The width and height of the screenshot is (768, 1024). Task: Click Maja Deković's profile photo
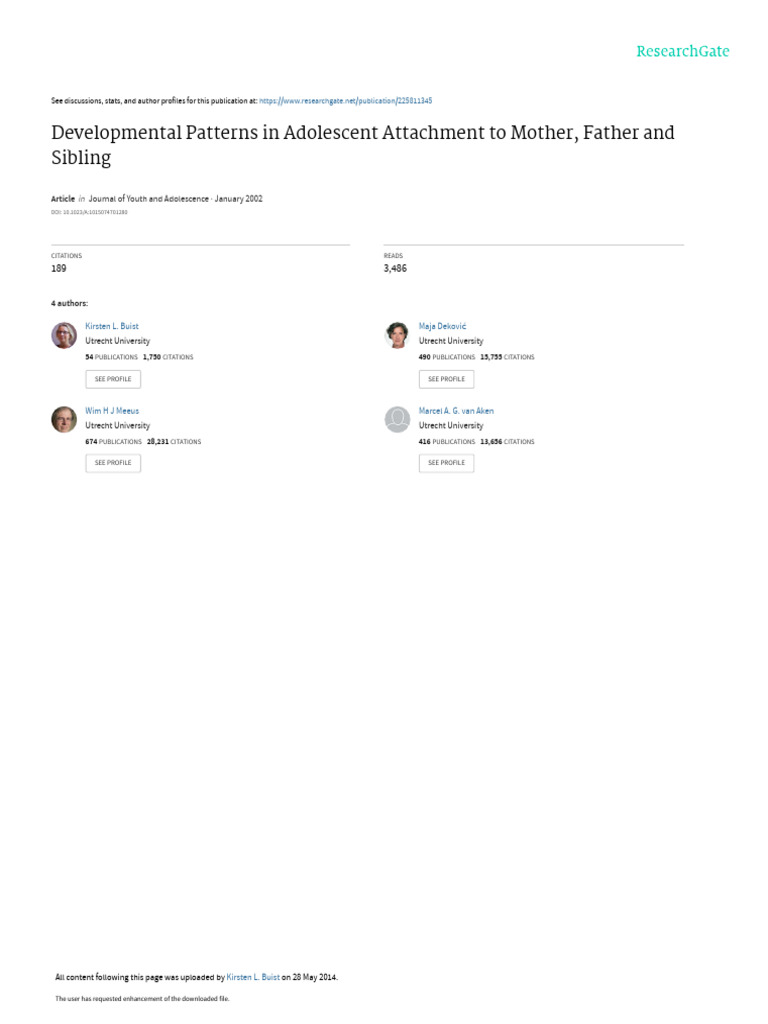click(397, 335)
